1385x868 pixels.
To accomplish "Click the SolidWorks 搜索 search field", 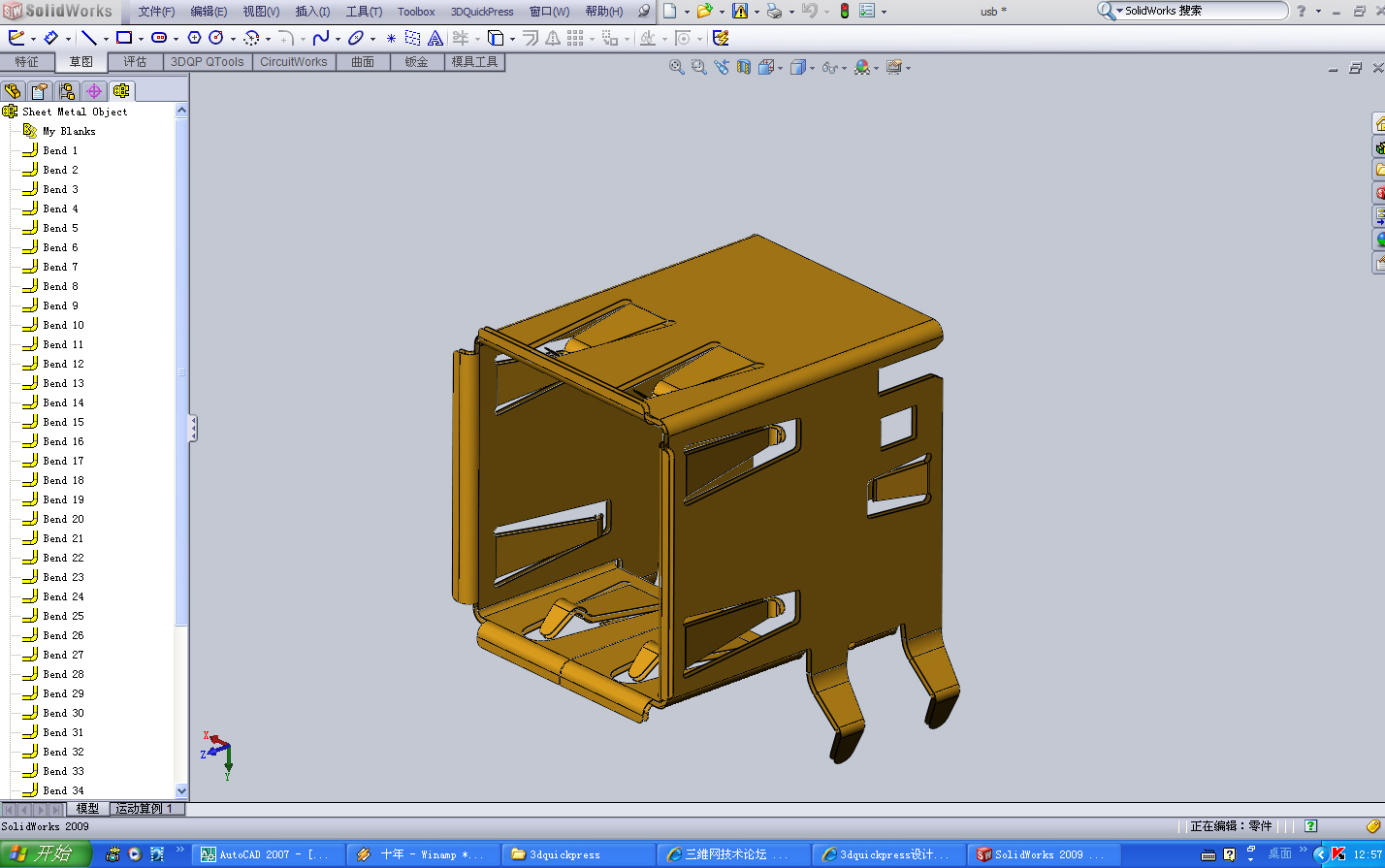I will (x=1203, y=11).
